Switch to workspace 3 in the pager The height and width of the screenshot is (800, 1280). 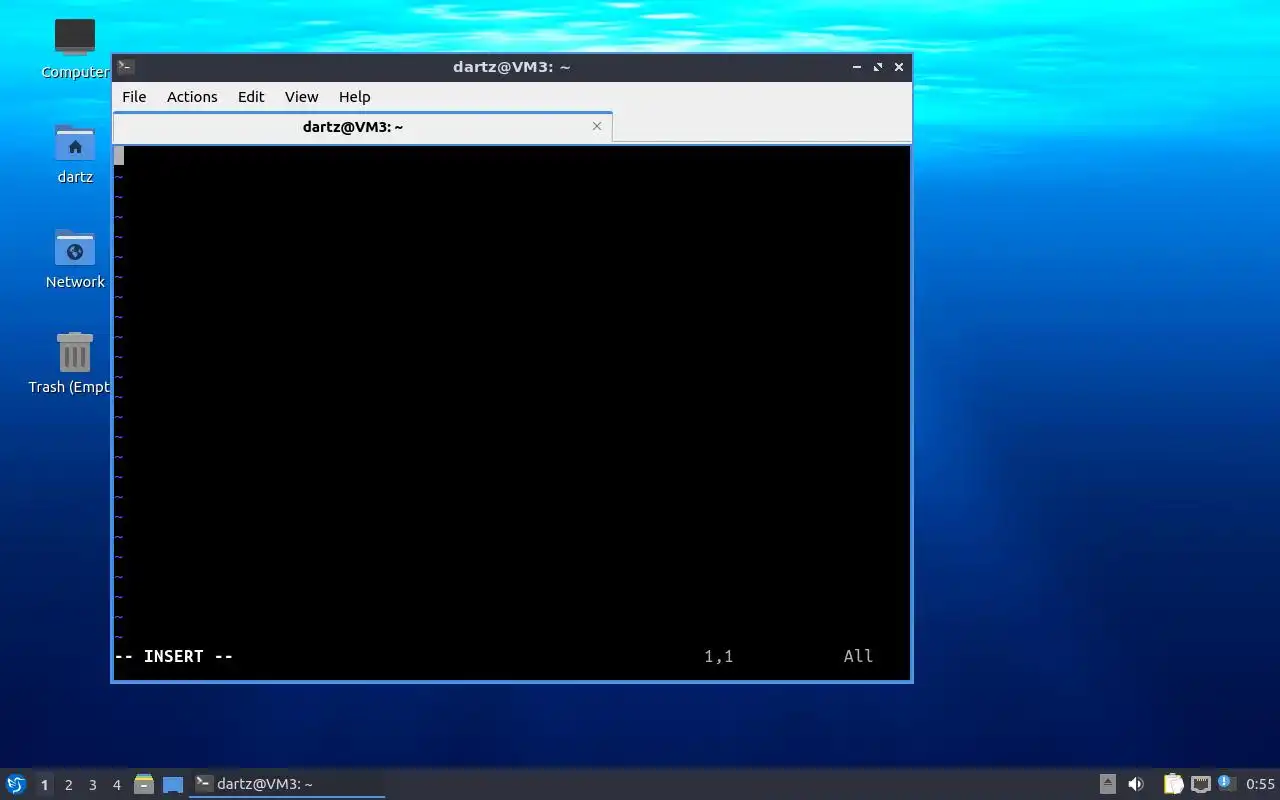click(92, 785)
